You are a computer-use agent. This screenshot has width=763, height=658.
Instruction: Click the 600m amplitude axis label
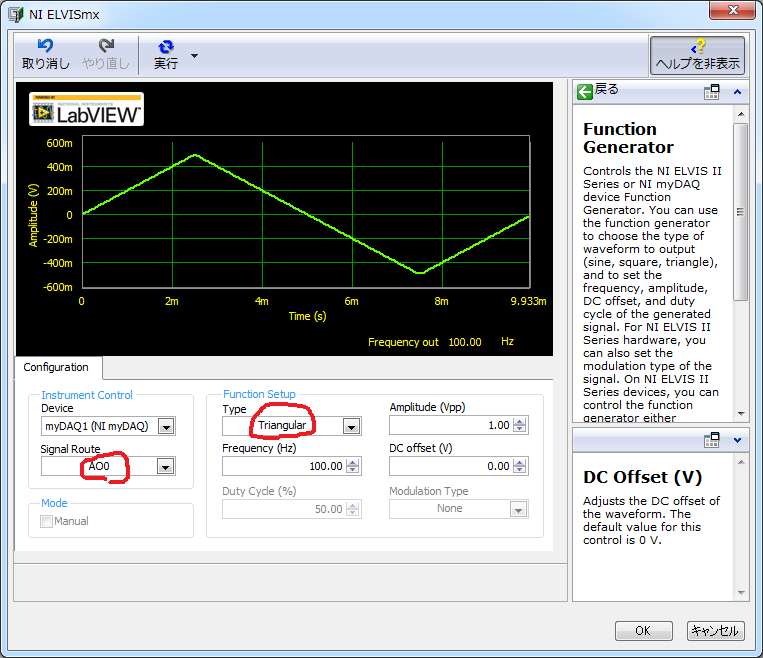59,143
